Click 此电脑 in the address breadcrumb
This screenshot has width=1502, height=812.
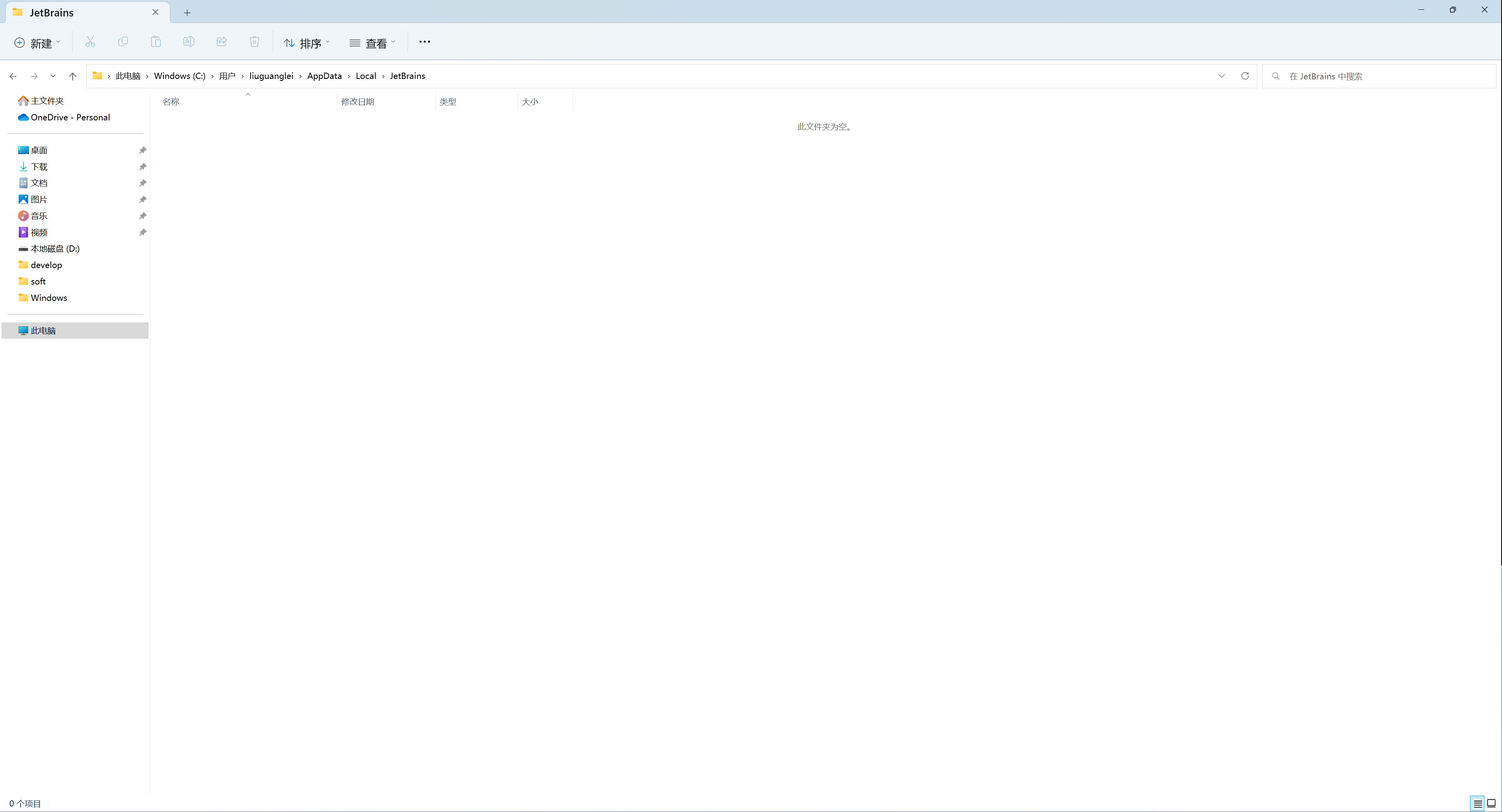click(128, 76)
